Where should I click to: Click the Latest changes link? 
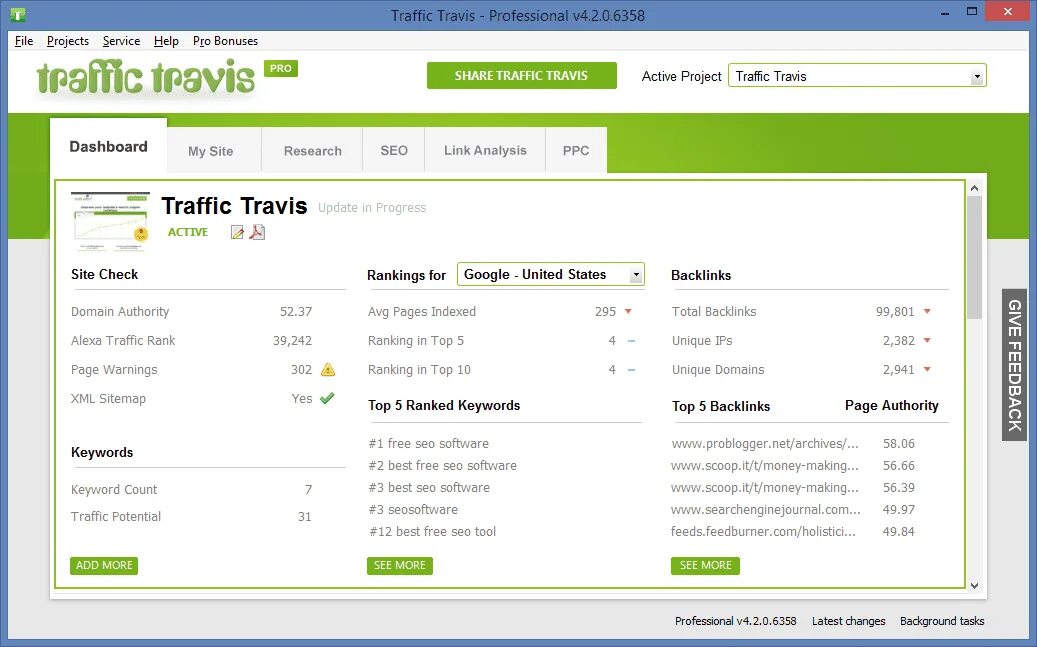849,621
